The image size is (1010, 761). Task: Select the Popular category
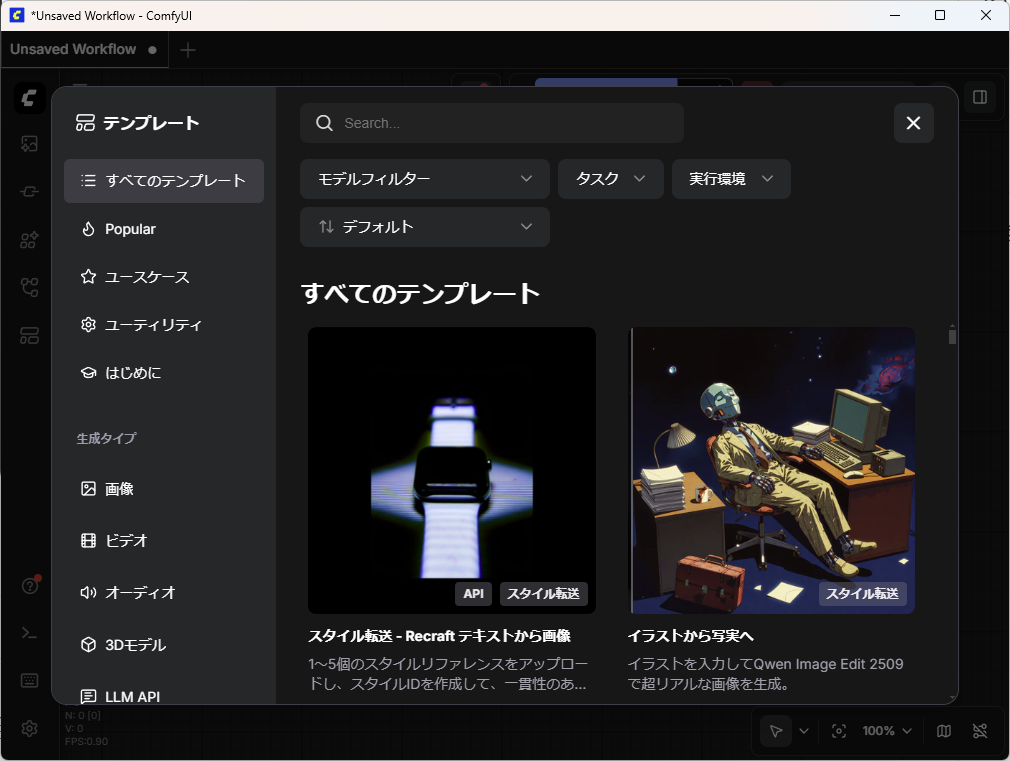pos(131,229)
